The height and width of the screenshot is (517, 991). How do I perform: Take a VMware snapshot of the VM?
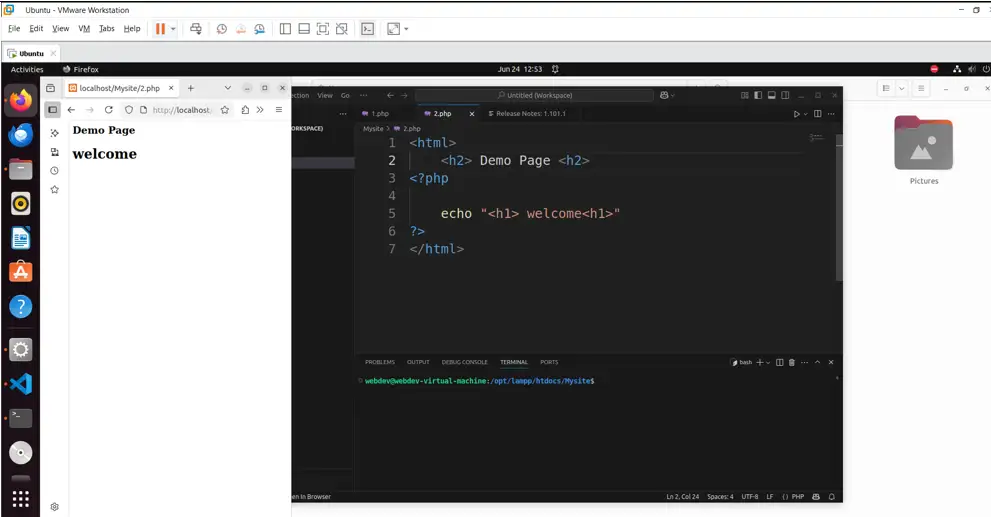pos(222,29)
